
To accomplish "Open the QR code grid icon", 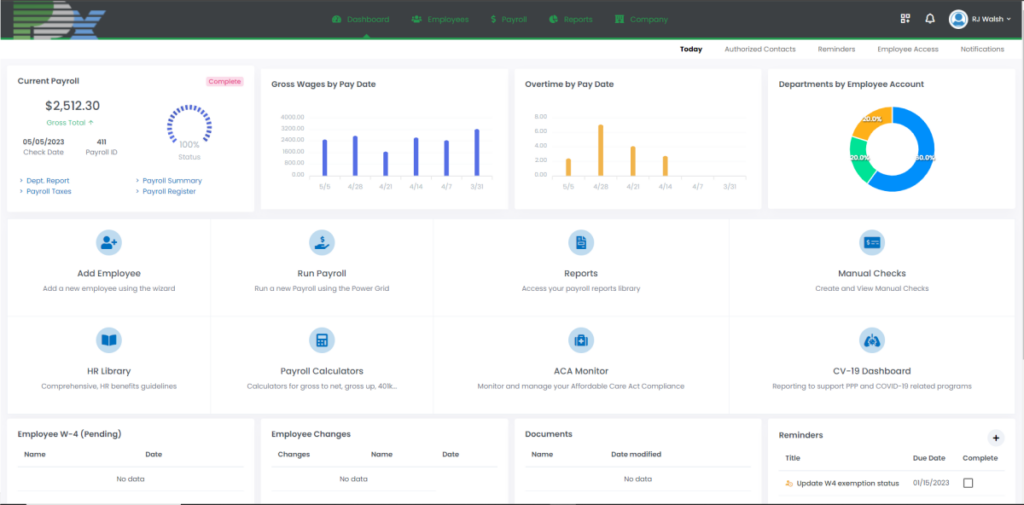I will [905, 19].
